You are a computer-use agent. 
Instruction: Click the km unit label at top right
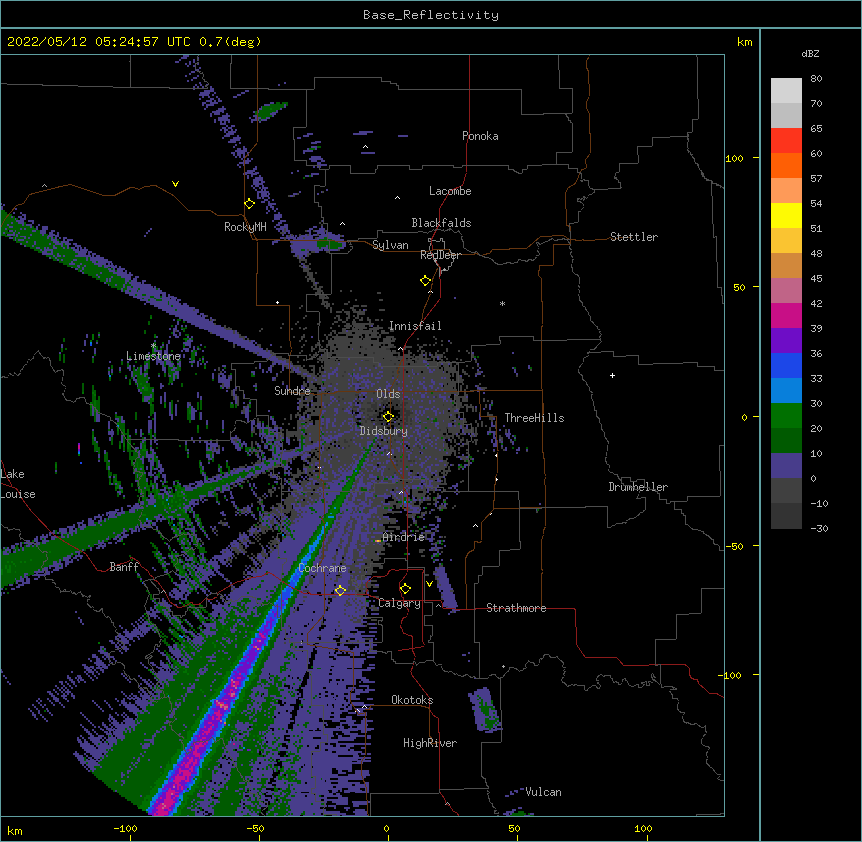(744, 42)
